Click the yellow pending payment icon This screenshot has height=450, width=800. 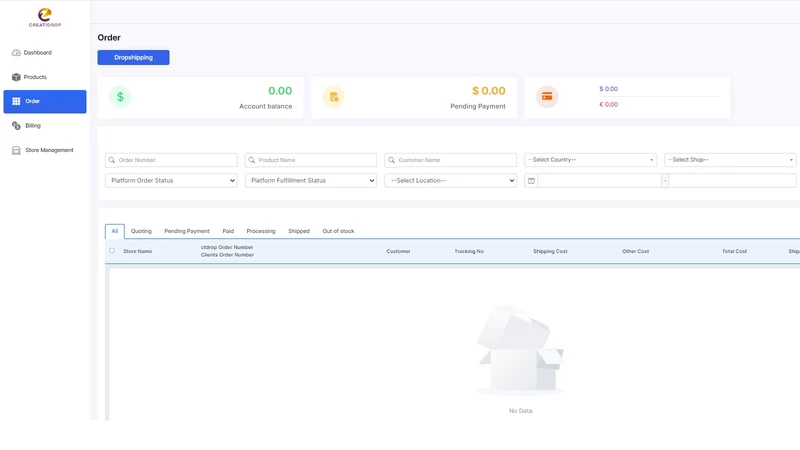coord(334,97)
